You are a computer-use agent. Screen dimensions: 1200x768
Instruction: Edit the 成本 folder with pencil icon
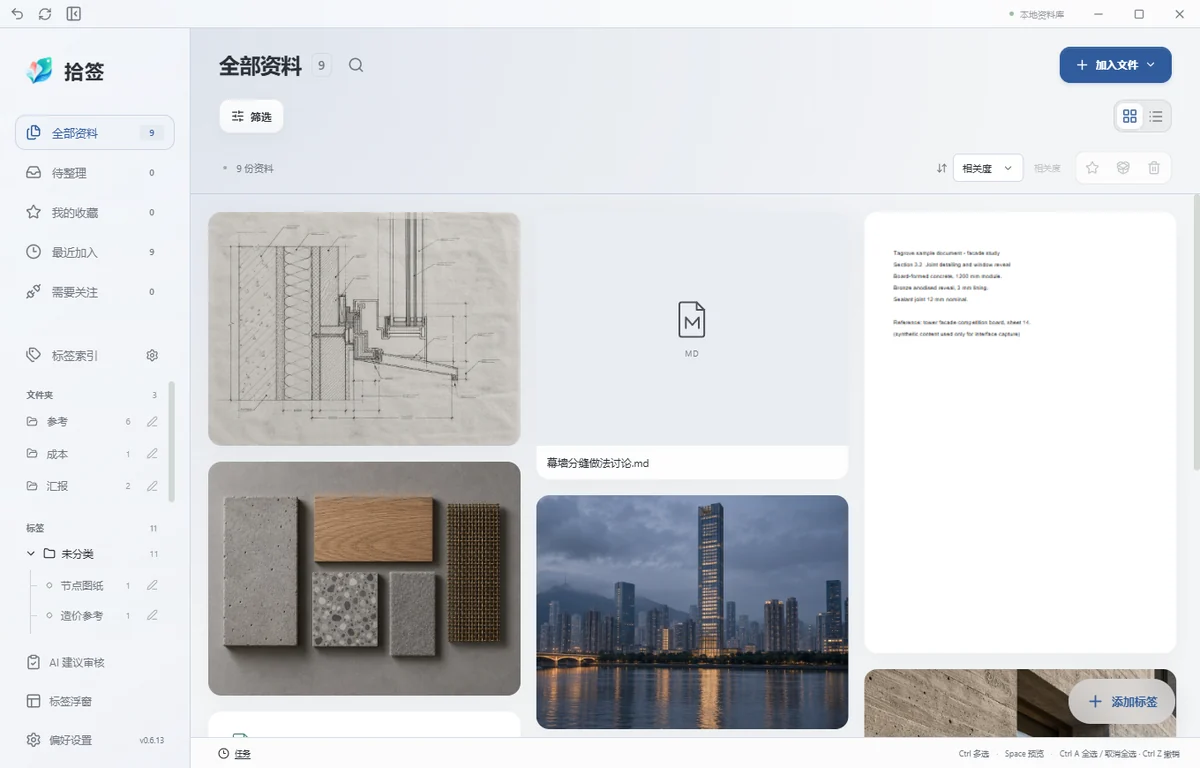(152, 454)
